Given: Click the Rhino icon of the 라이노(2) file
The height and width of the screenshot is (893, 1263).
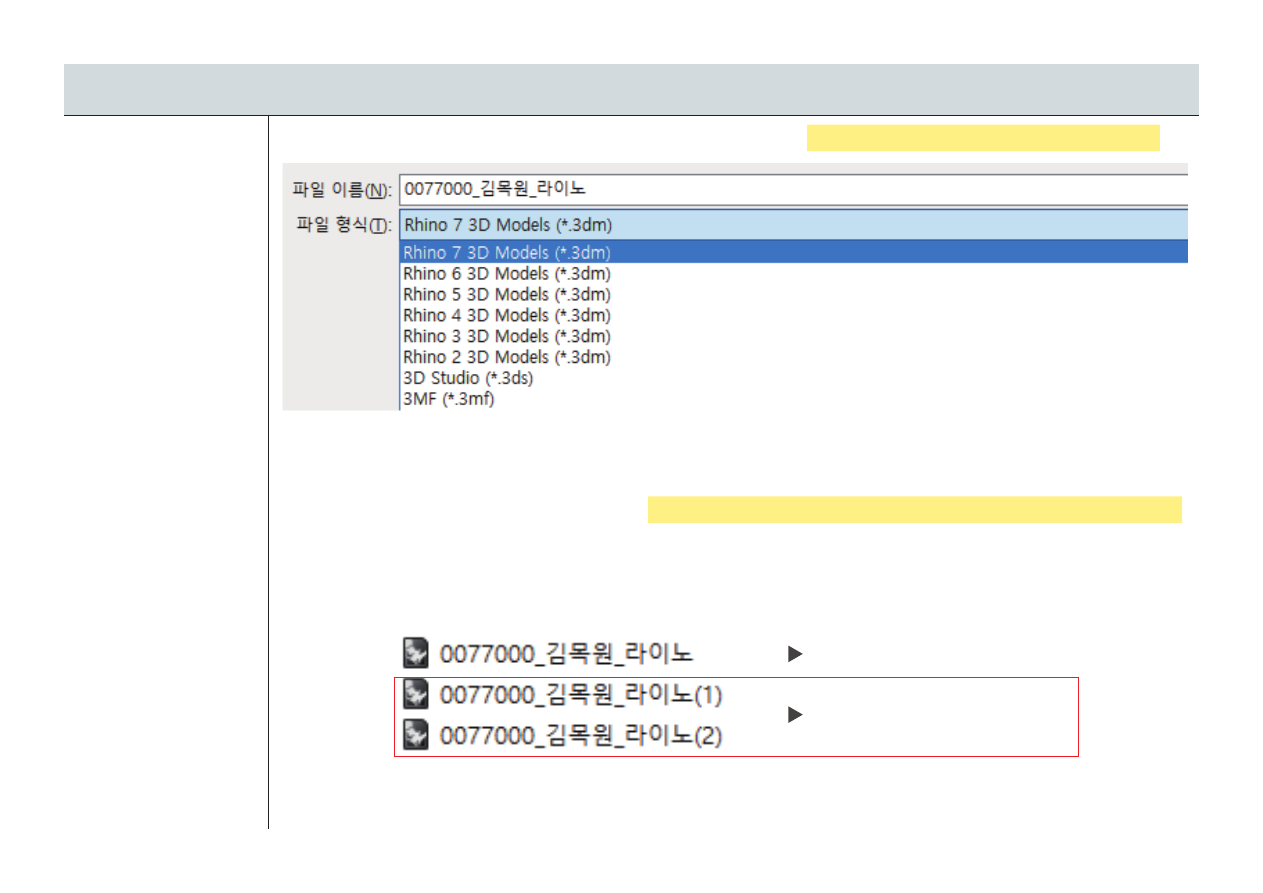Looking at the screenshot, I should point(415,736).
